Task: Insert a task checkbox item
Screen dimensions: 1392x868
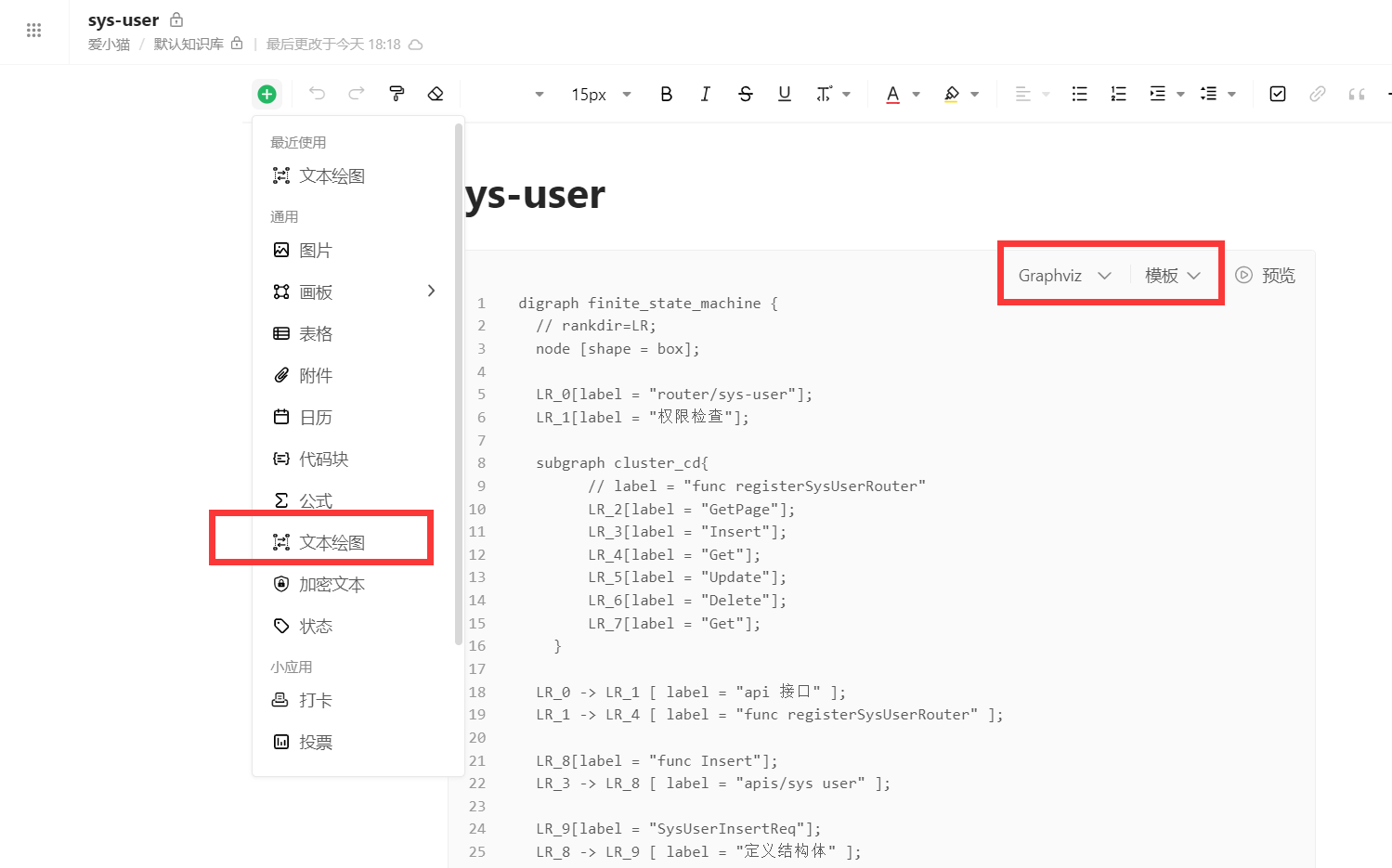Action: tap(1278, 94)
